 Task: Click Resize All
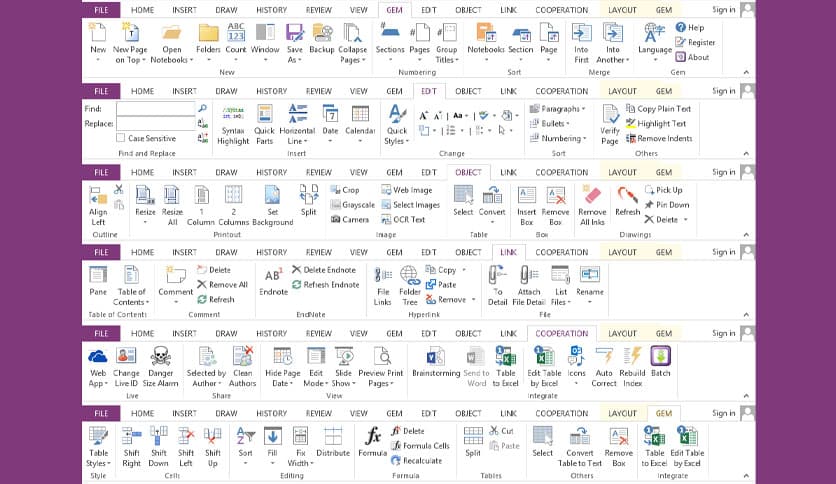click(x=172, y=205)
